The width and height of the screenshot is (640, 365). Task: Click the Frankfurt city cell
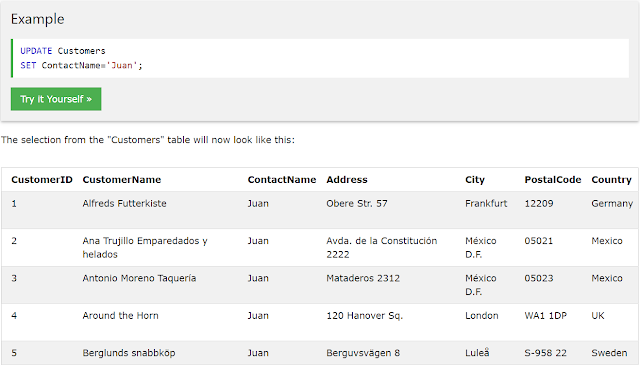coord(486,203)
